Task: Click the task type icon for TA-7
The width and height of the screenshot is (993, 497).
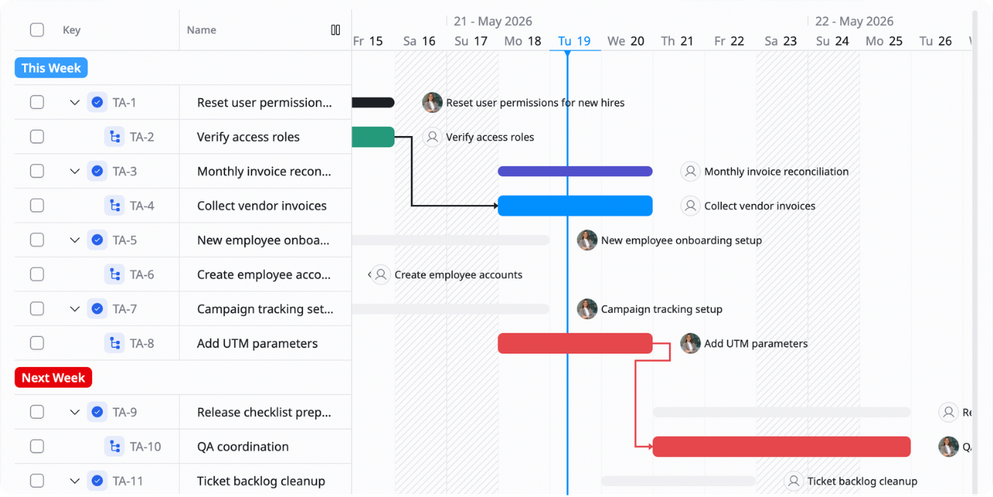Action: coord(97,309)
